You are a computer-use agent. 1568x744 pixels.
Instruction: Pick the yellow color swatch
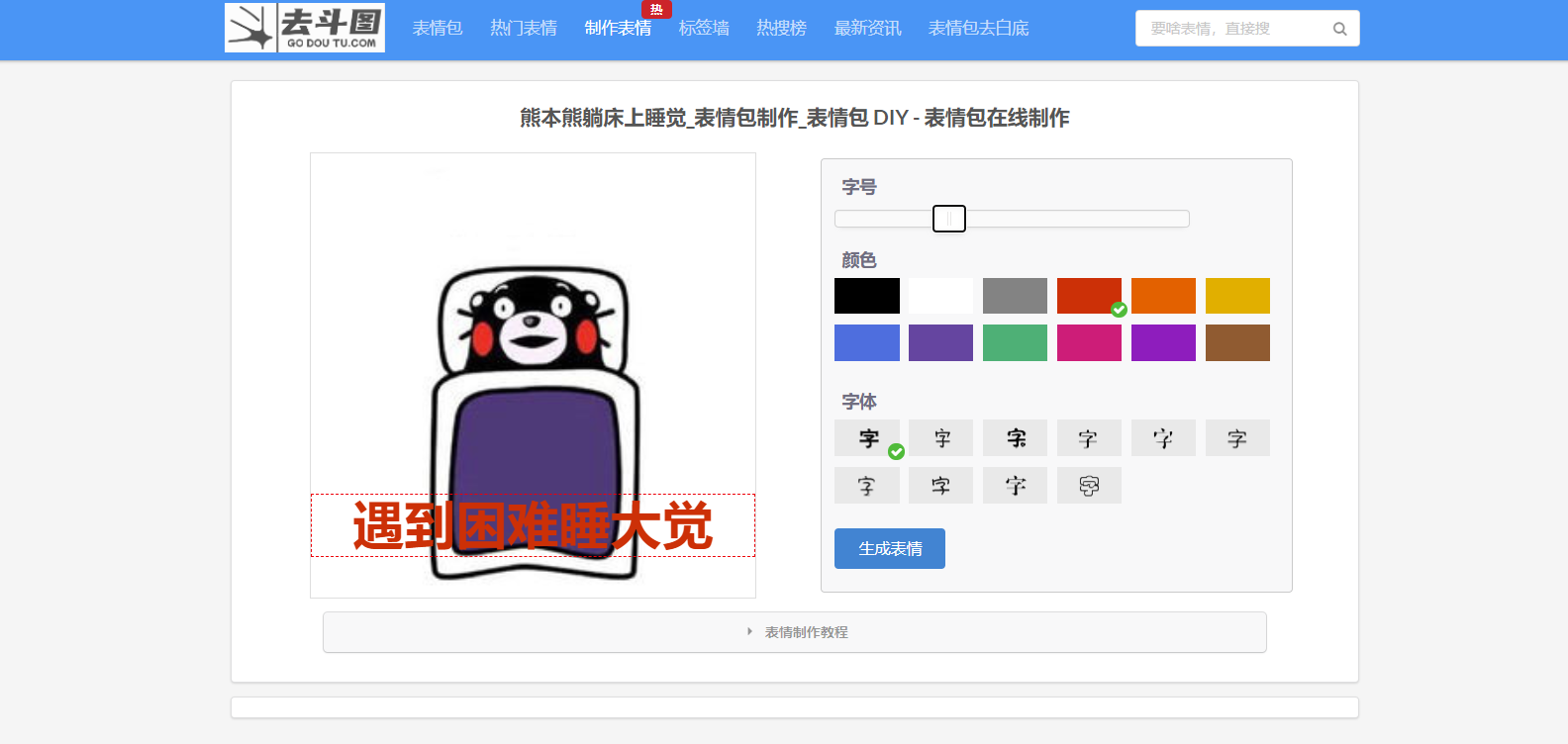point(1237,296)
